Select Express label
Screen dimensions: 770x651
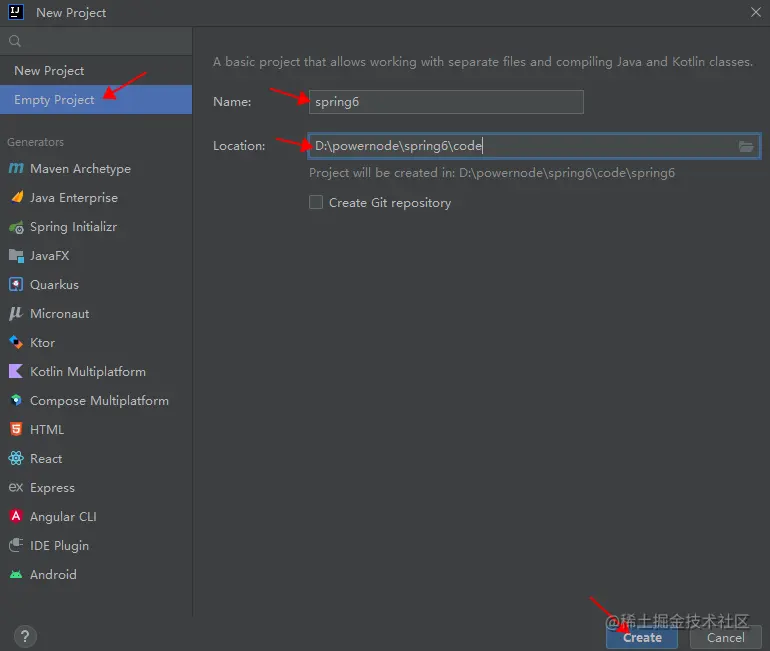pos(53,488)
